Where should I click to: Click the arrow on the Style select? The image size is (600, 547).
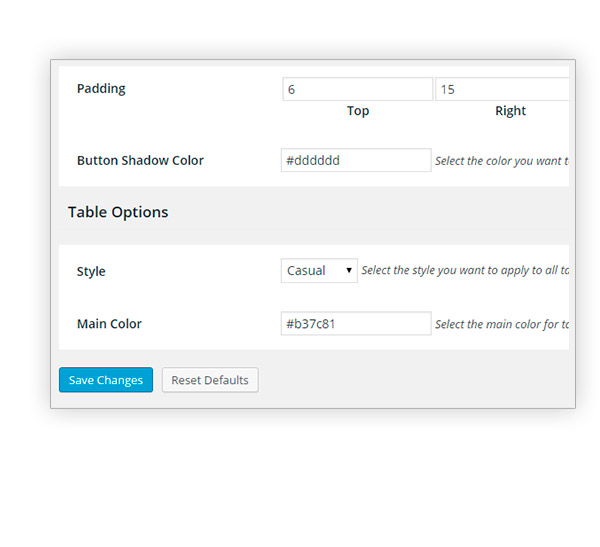349,270
